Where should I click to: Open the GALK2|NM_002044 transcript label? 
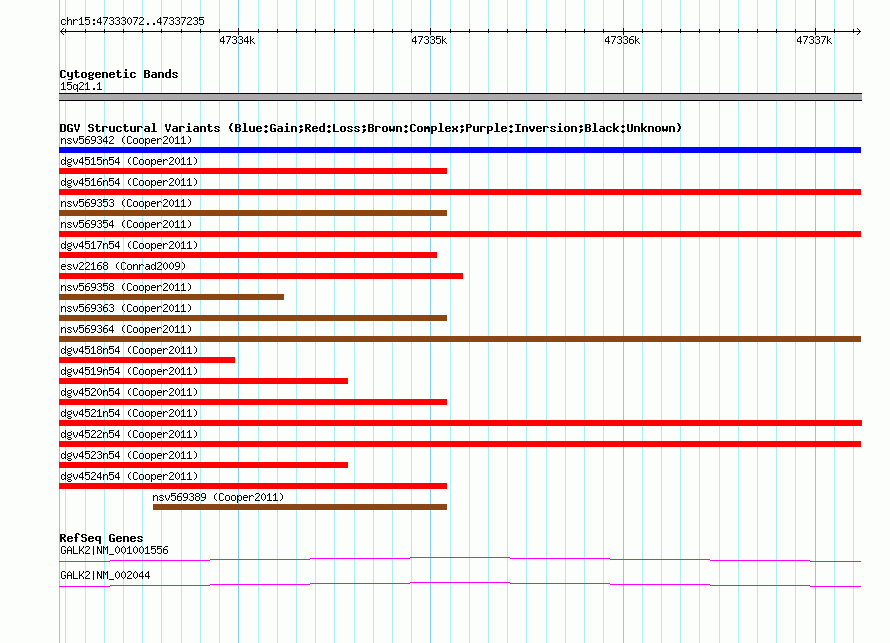105,575
